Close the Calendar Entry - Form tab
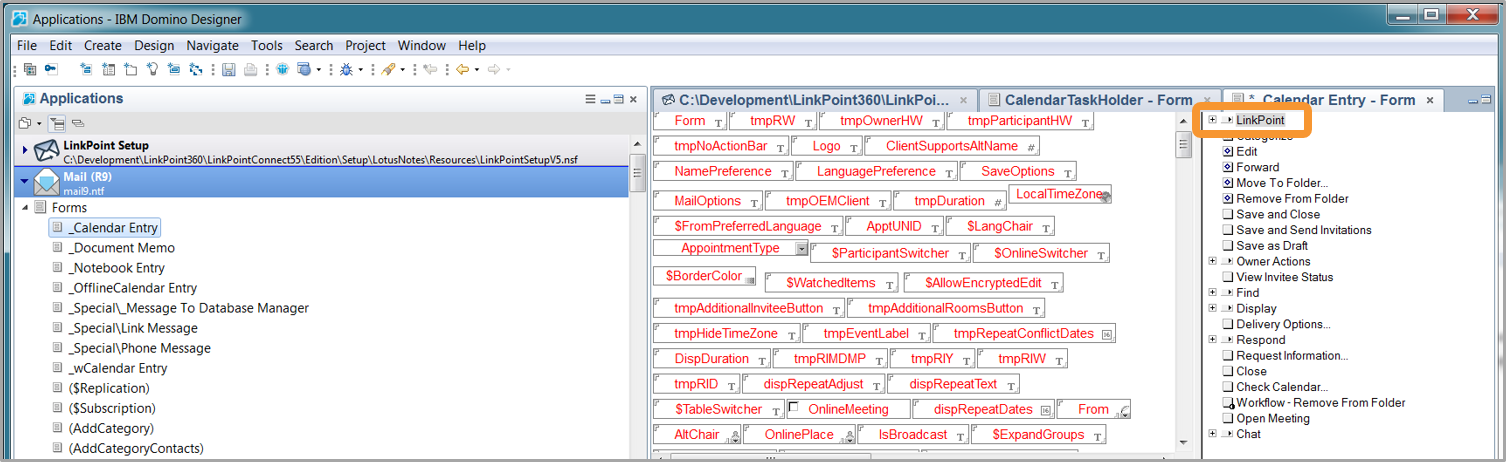Viewport: 1506px width, 462px height. coord(1430,100)
